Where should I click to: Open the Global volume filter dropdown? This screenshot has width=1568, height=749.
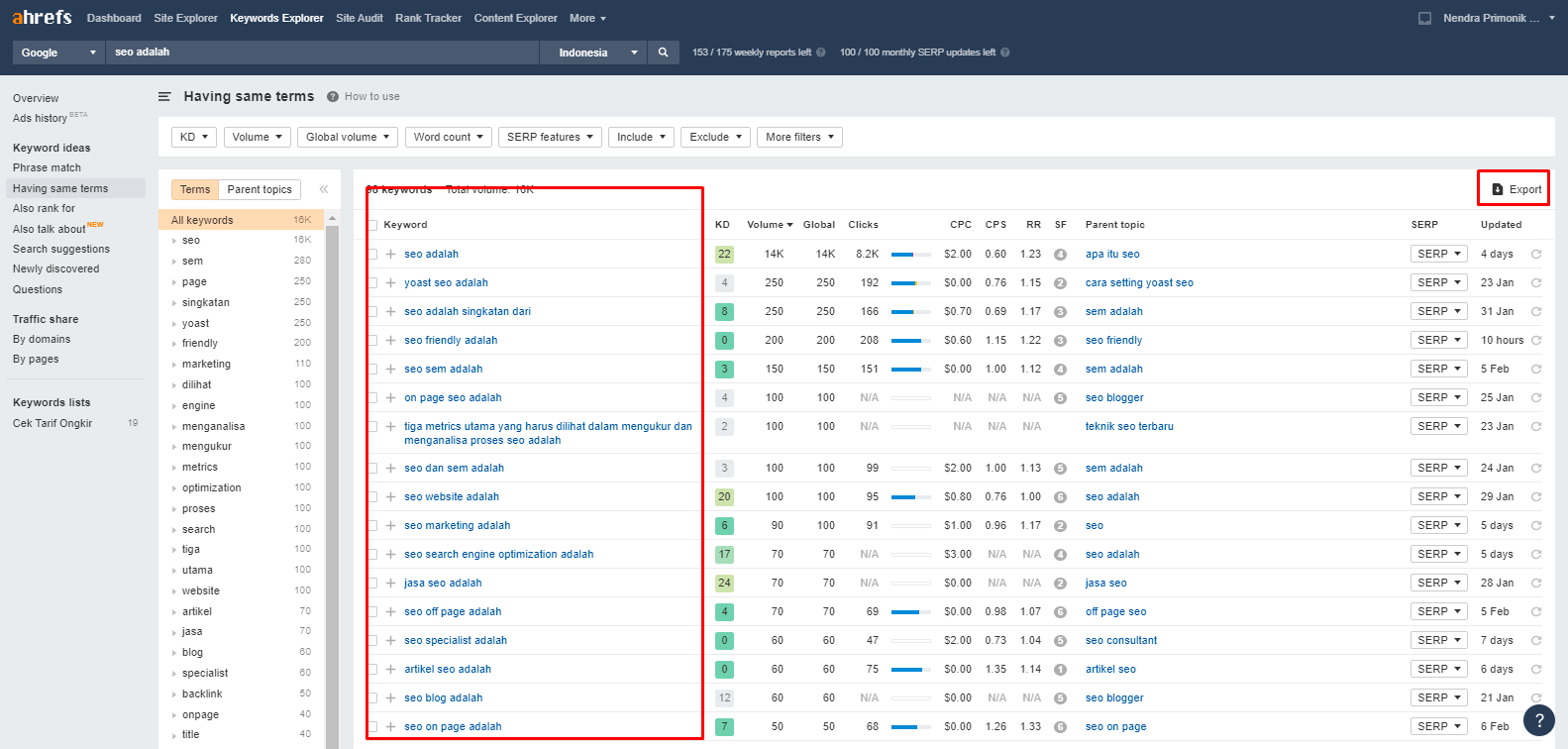[348, 138]
